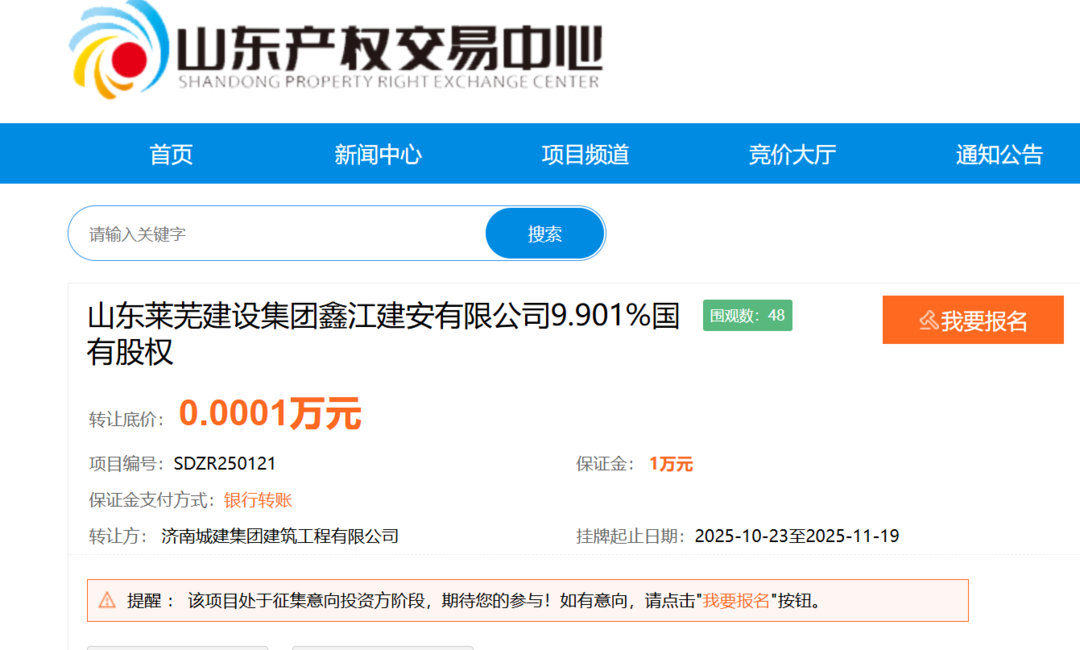The height and width of the screenshot is (650, 1080).
Task: Follow the 我要报名 link in the reminder
Action: coord(737,601)
